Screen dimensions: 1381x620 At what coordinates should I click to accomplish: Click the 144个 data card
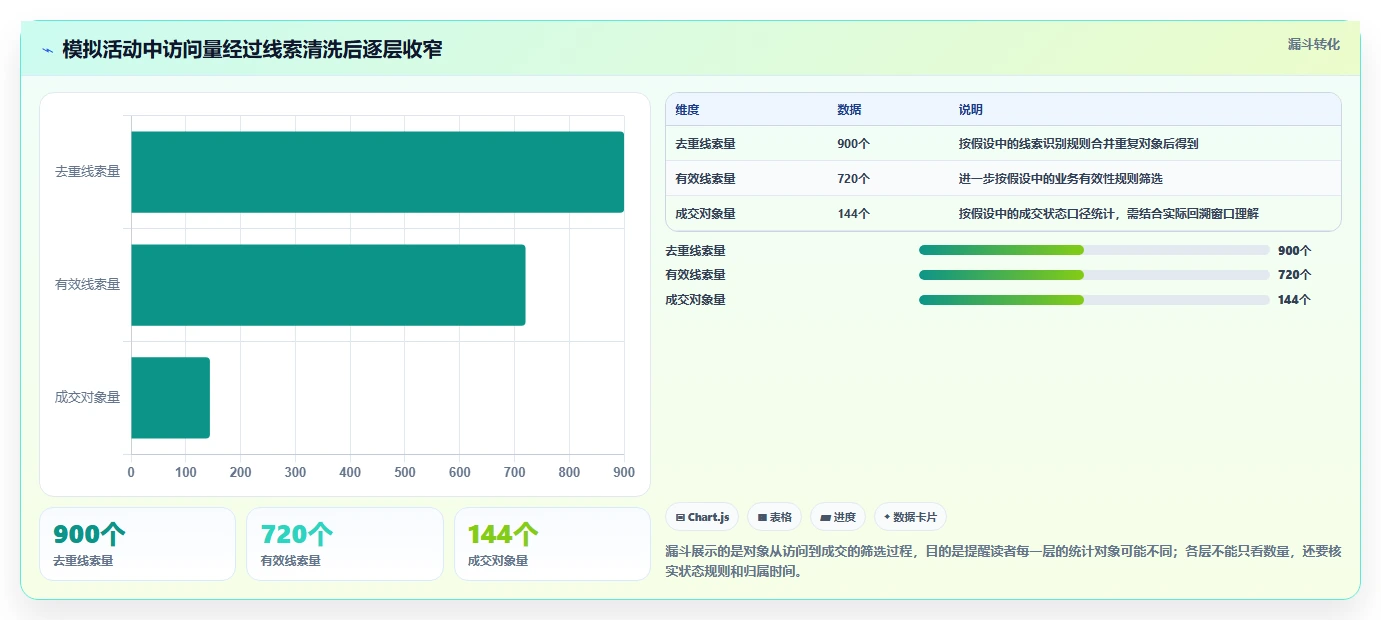point(552,544)
